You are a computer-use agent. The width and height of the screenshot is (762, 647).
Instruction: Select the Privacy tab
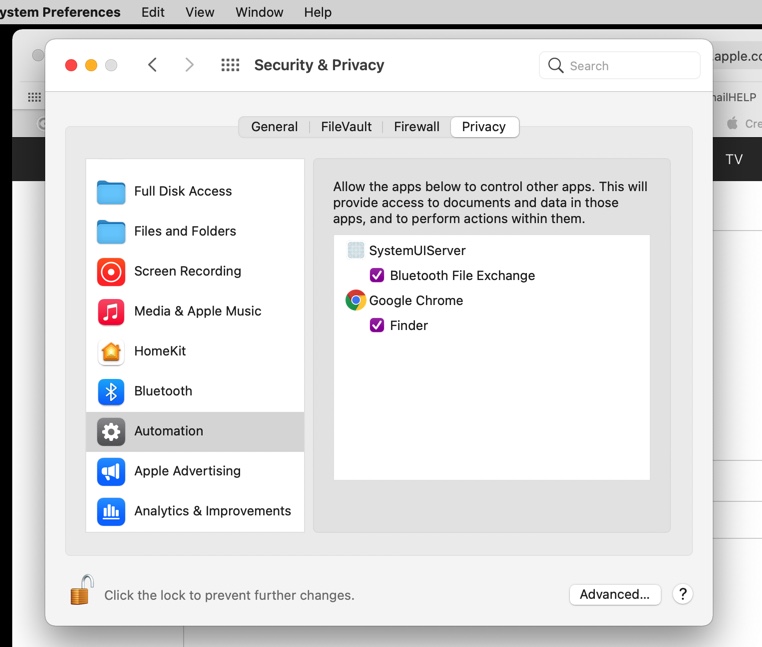(484, 127)
